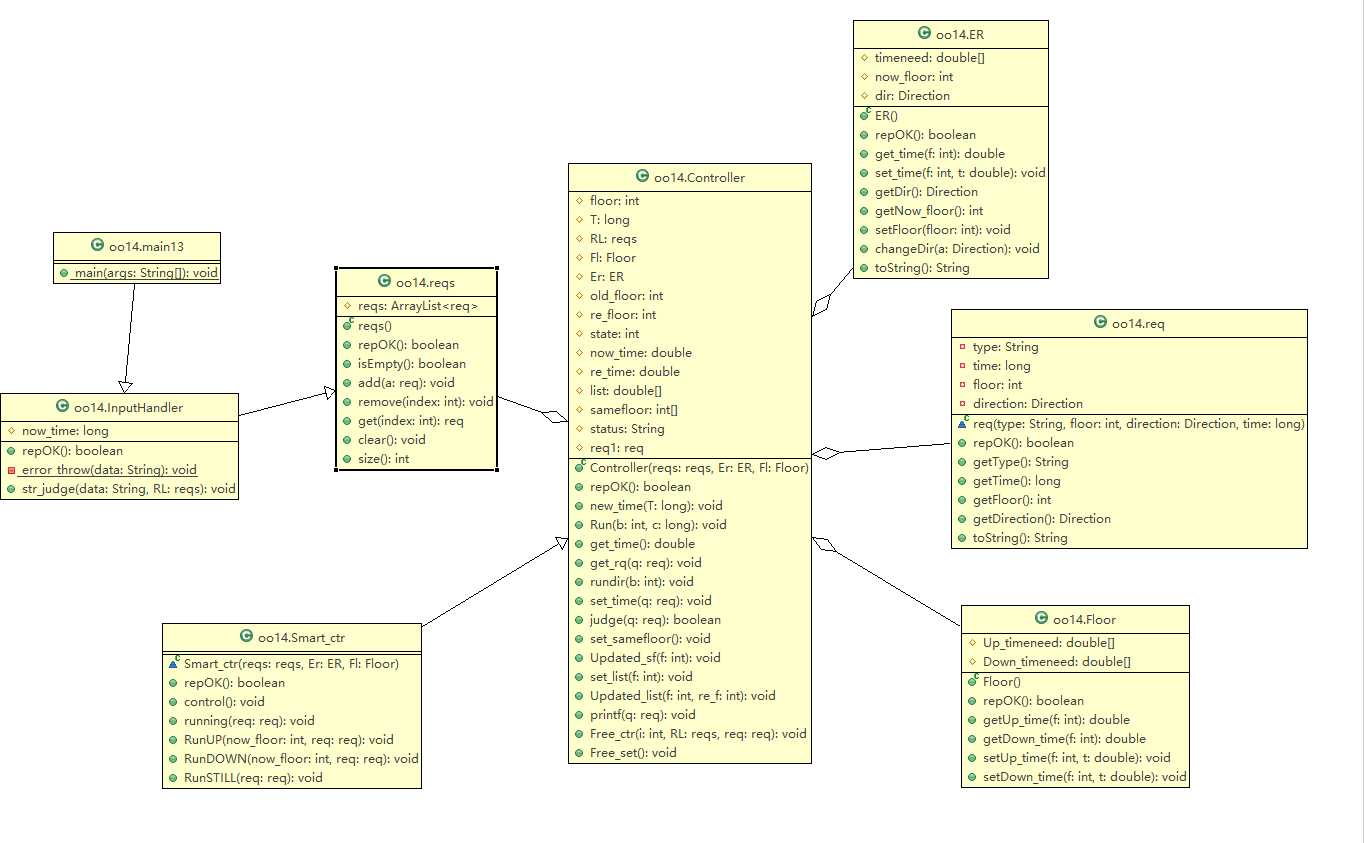Click the class icon beside oo14.Smart_ctr
Screen dimensions: 1364x843
click(x=247, y=636)
